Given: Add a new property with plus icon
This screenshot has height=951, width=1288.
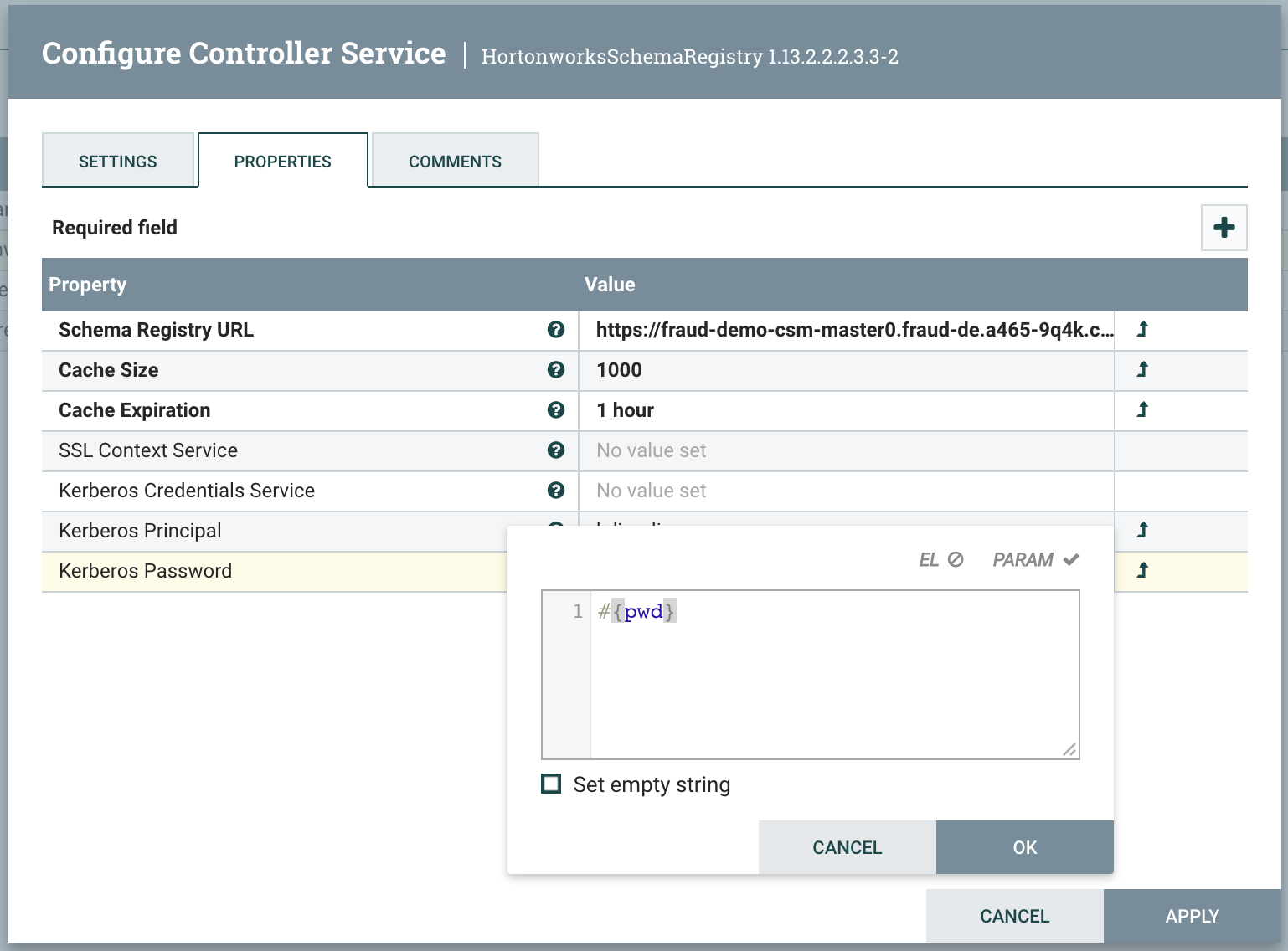Looking at the screenshot, I should (1224, 228).
